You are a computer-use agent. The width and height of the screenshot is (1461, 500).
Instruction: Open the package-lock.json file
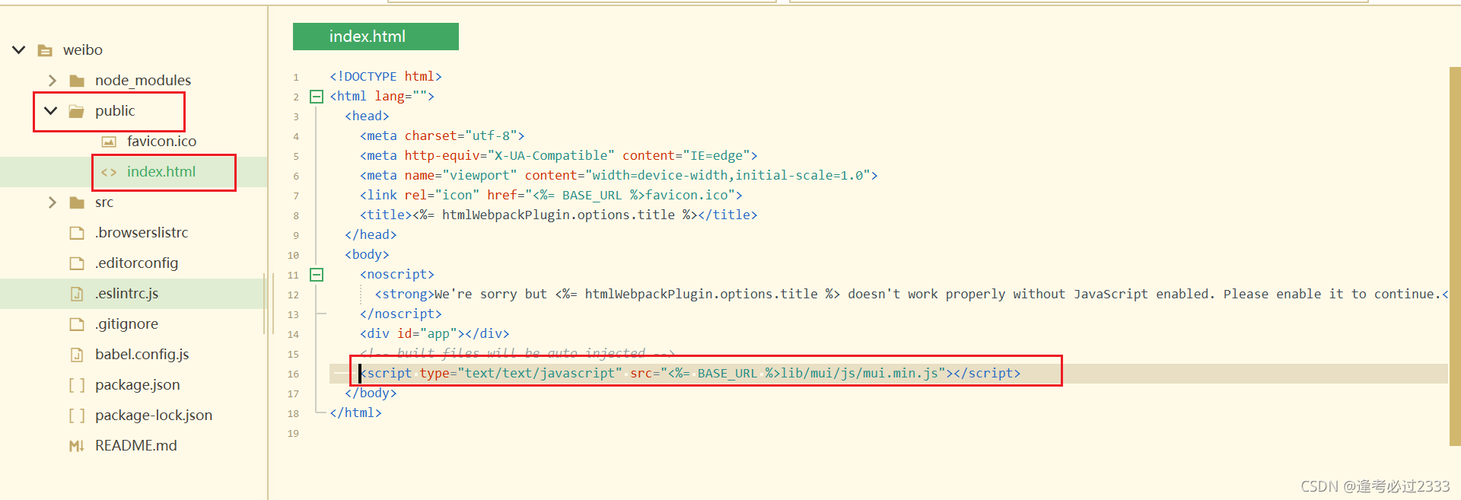(154, 415)
